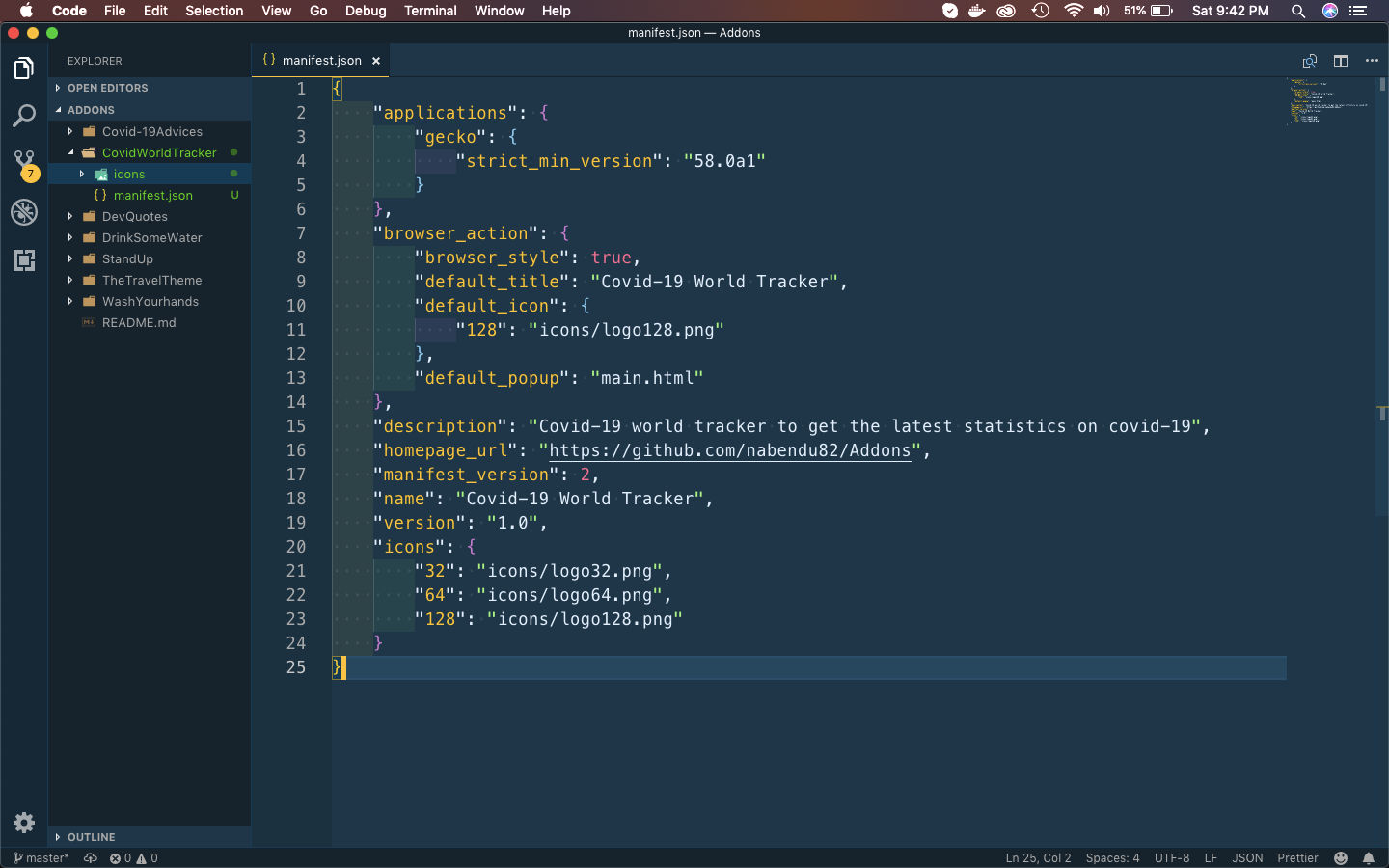Click the minimap code preview
Screen dimensions: 1389x868
(x=1328, y=101)
